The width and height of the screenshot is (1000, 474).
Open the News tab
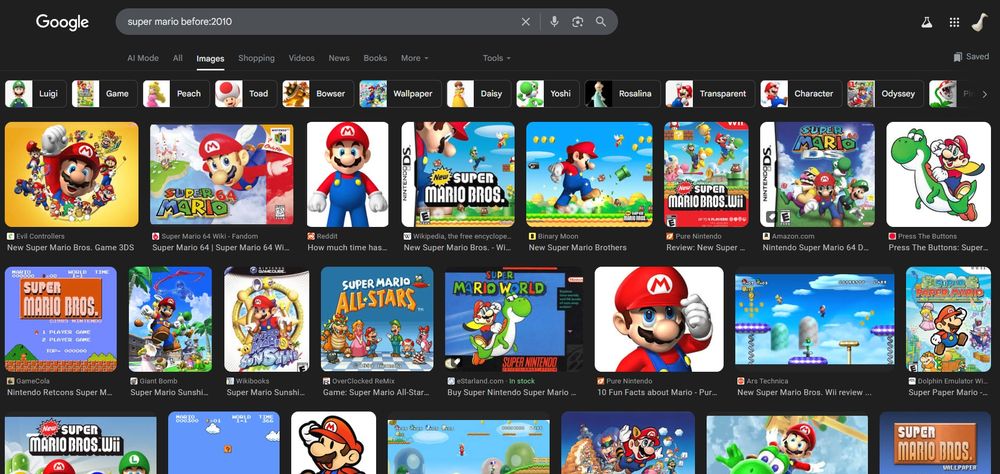pyautogui.click(x=339, y=58)
